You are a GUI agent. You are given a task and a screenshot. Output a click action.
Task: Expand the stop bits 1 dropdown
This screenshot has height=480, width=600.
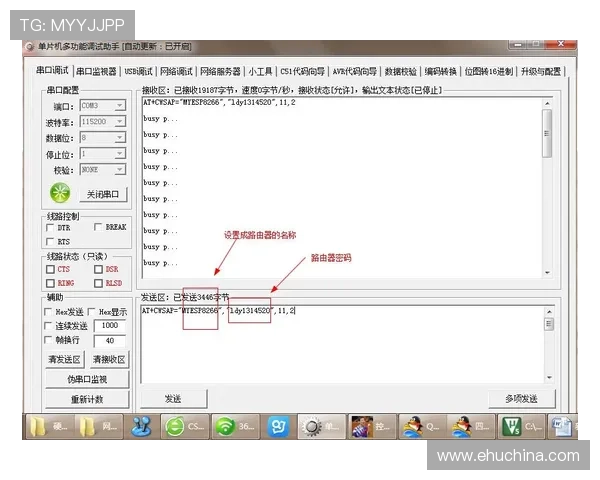(x=120, y=153)
